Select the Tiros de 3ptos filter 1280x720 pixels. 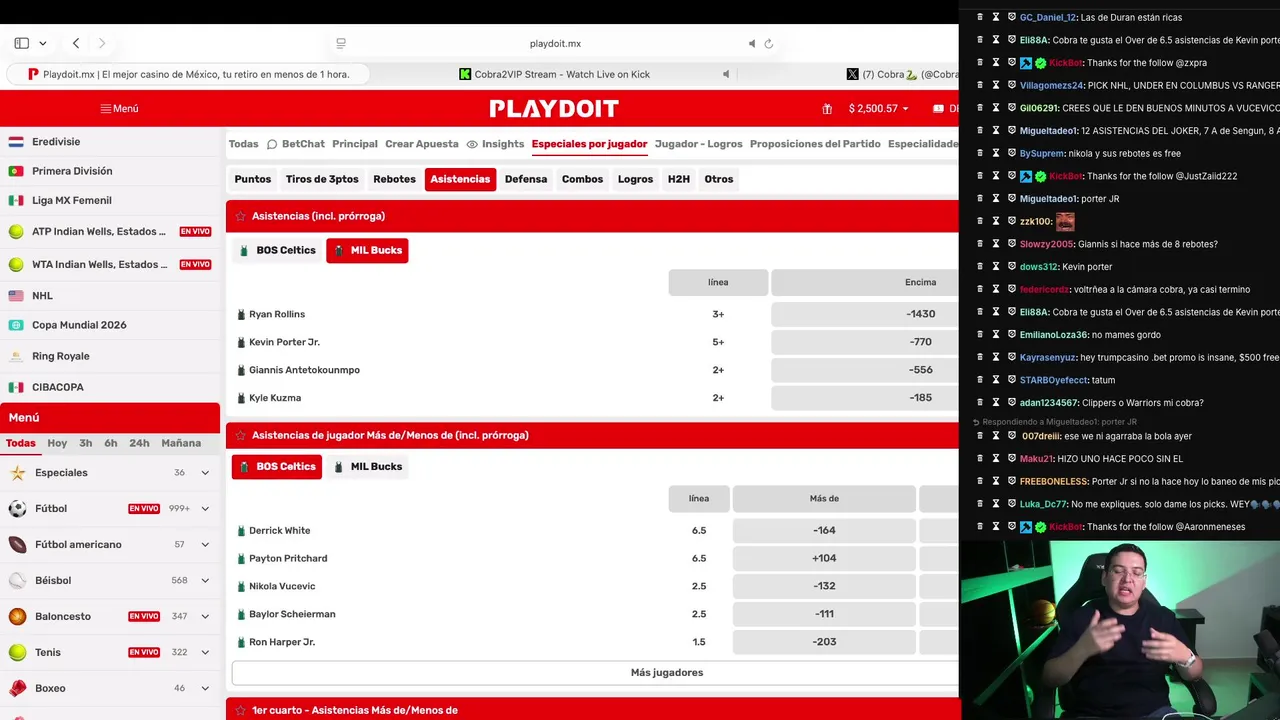(x=322, y=179)
